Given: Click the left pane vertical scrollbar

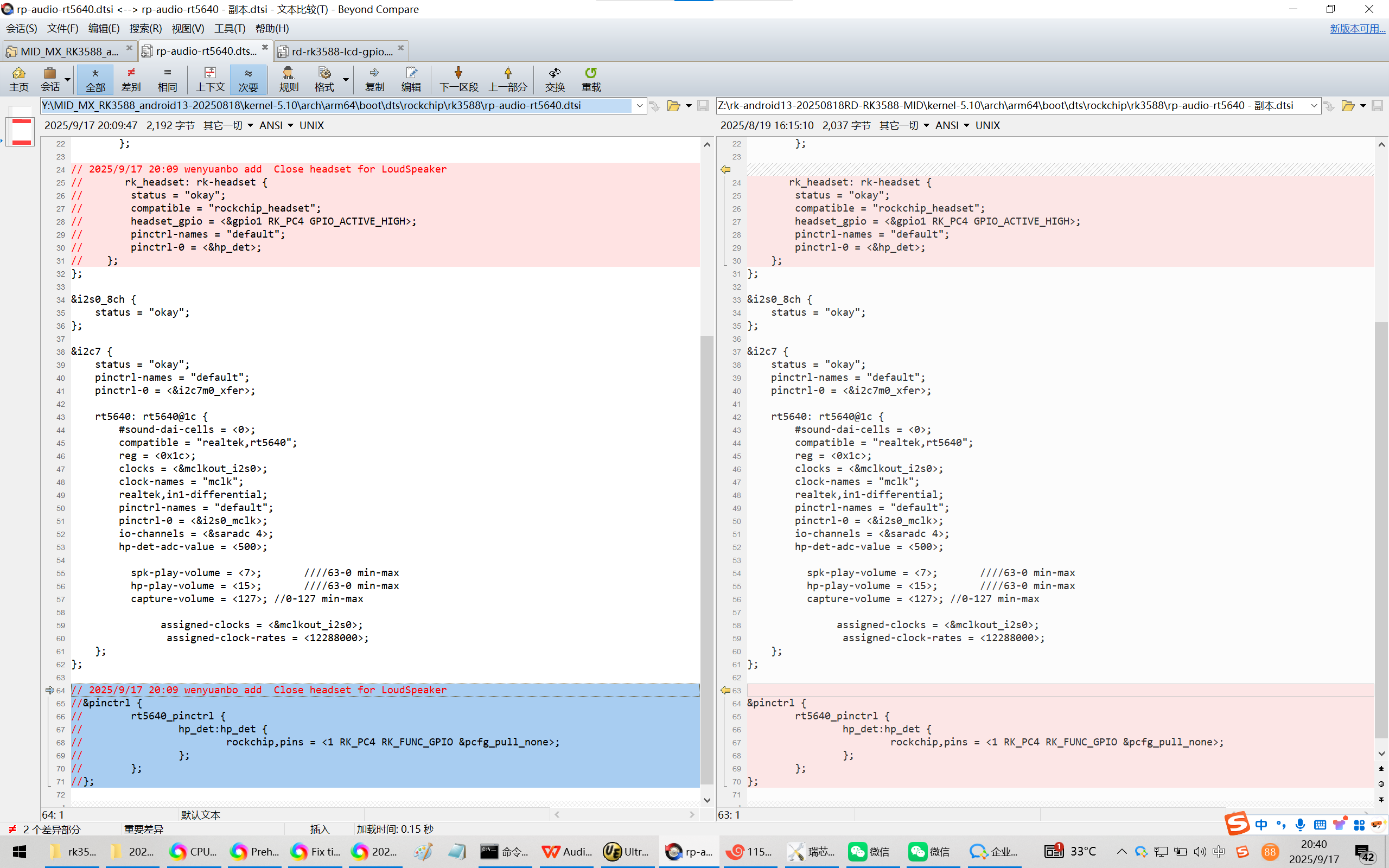Looking at the screenshot, I should (706, 560).
